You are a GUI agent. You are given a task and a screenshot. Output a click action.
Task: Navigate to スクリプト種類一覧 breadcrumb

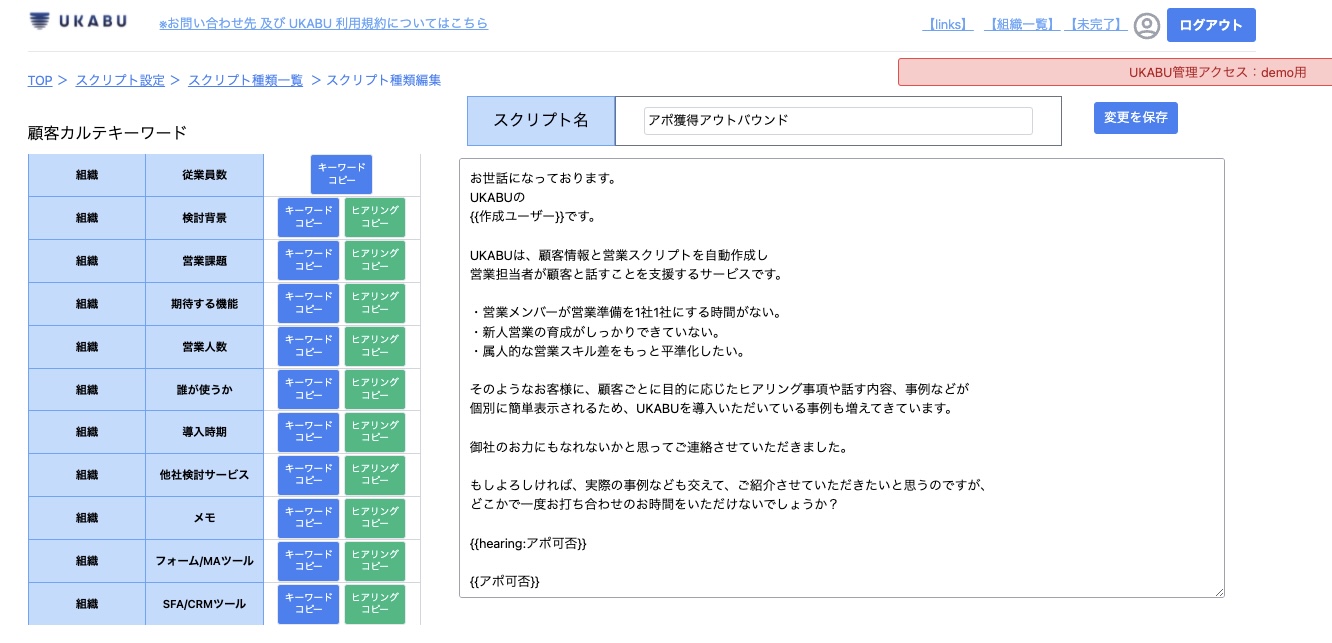(245, 80)
